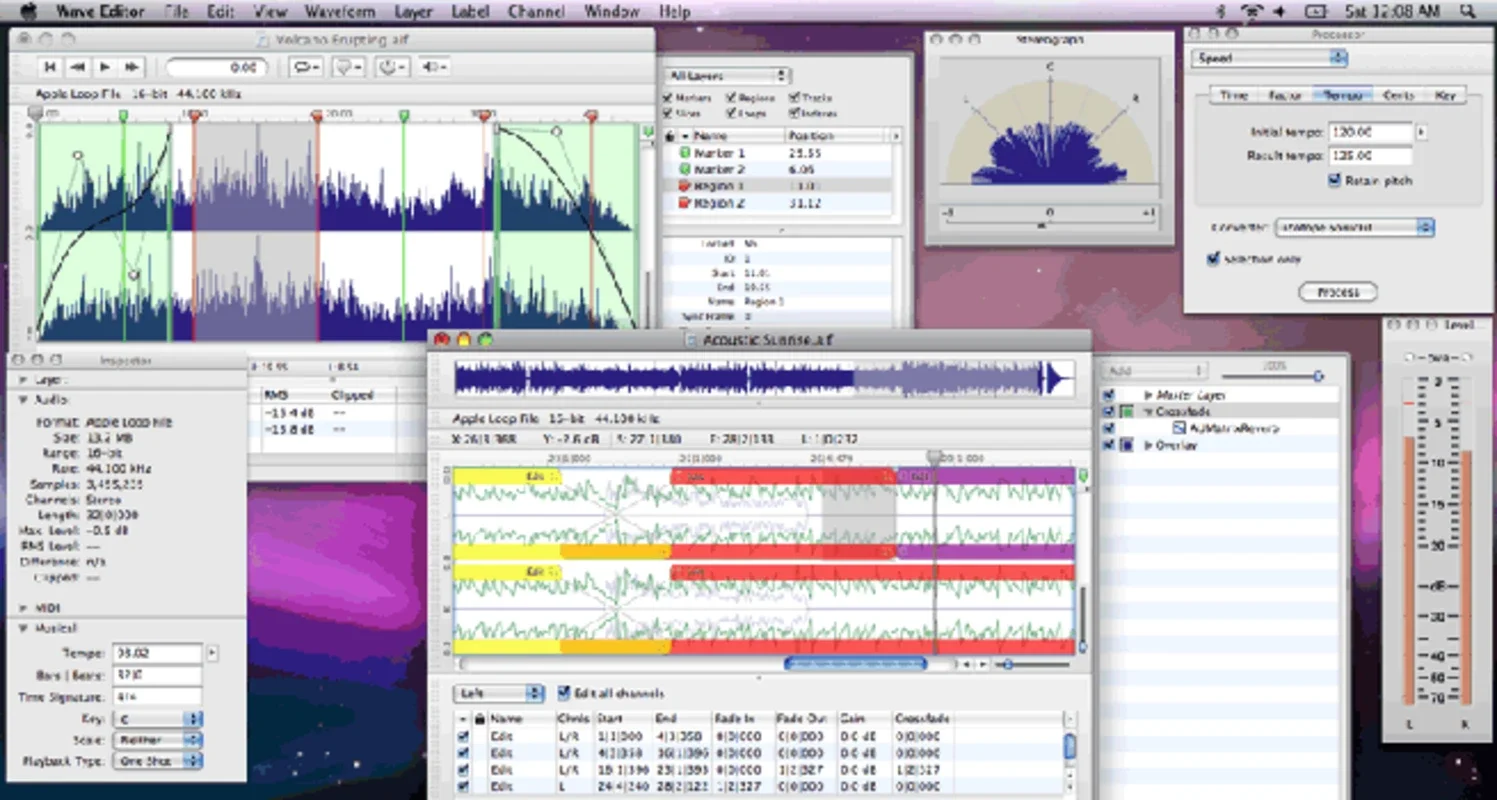Screen dimensions: 1497x800
Task: Click the rewind button in Volcano toolbar
Action: coord(77,67)
